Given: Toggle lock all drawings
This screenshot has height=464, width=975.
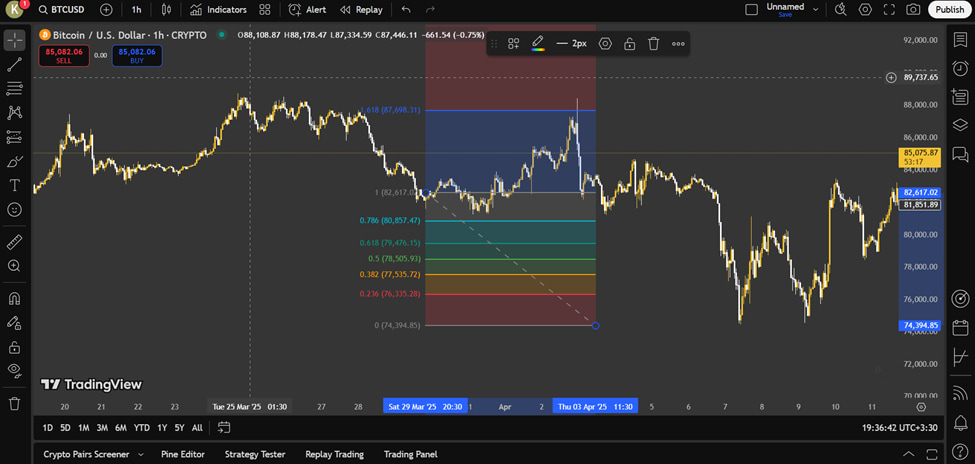Looking at the screenshot, I should [14, 346].
